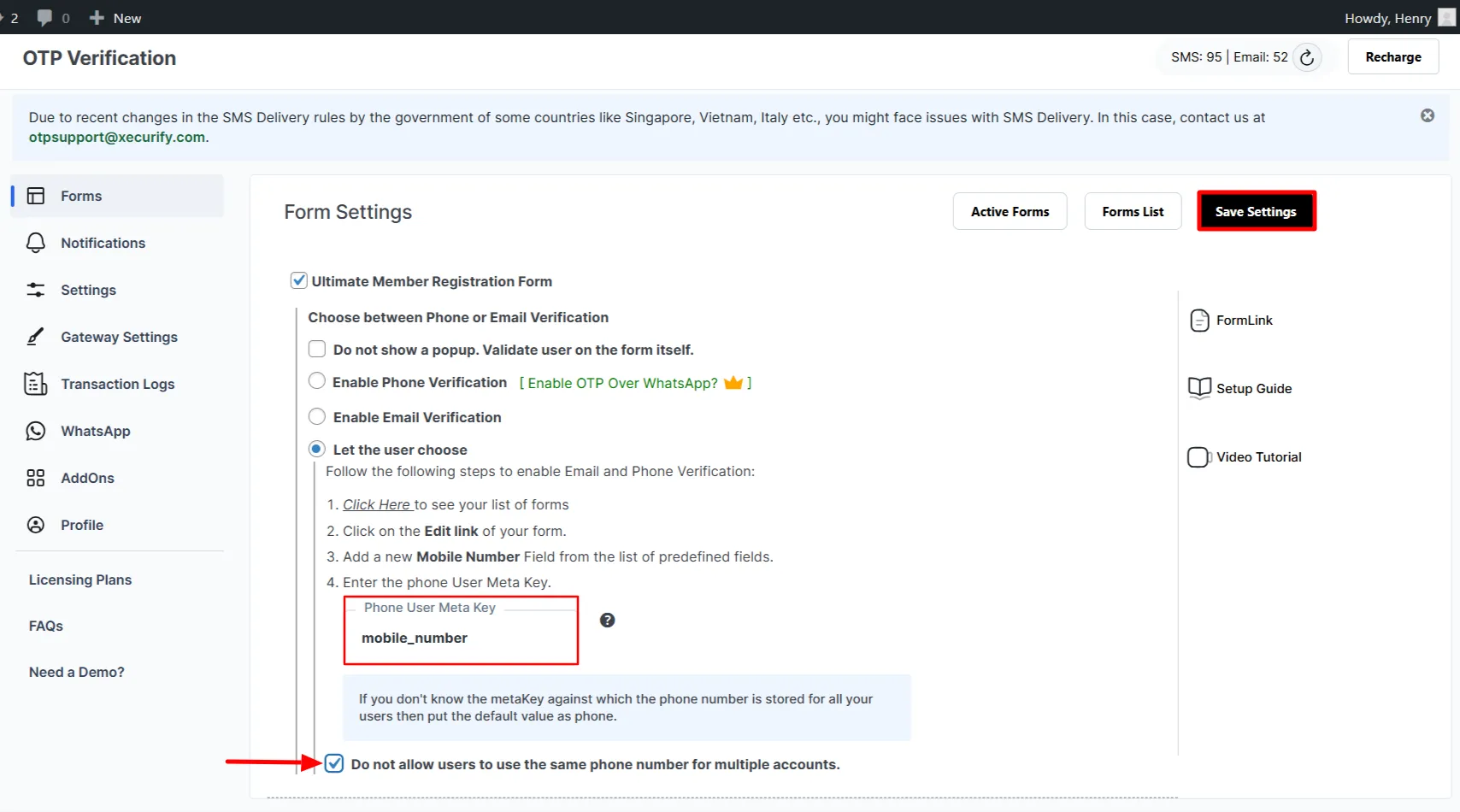Image resolution: width=1460 pixels, height=812 pixels.
Task: Browse the AddOns section
Action: coord(88,478)
